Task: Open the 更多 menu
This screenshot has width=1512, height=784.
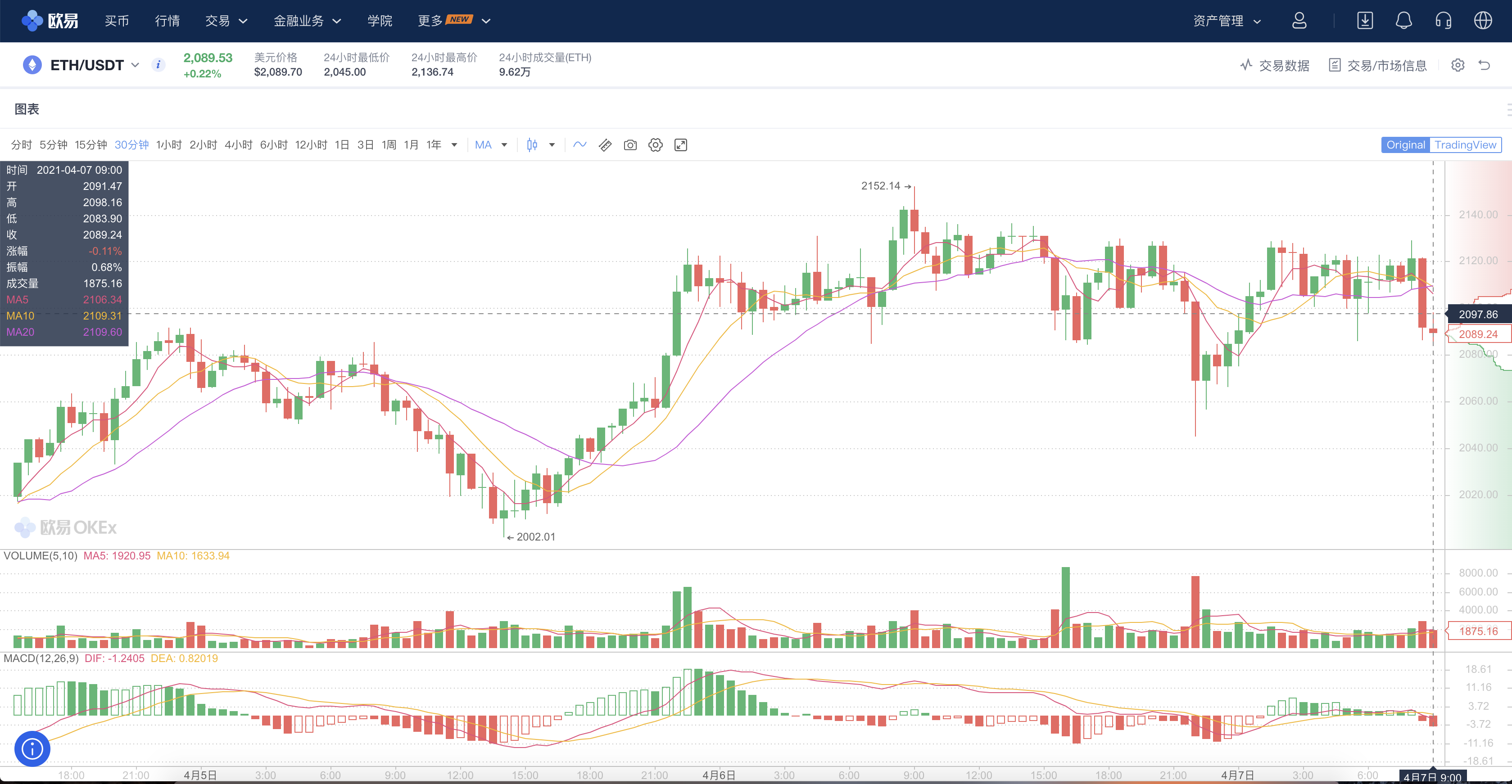Action: pyautogui.click(x=431, y=21)
